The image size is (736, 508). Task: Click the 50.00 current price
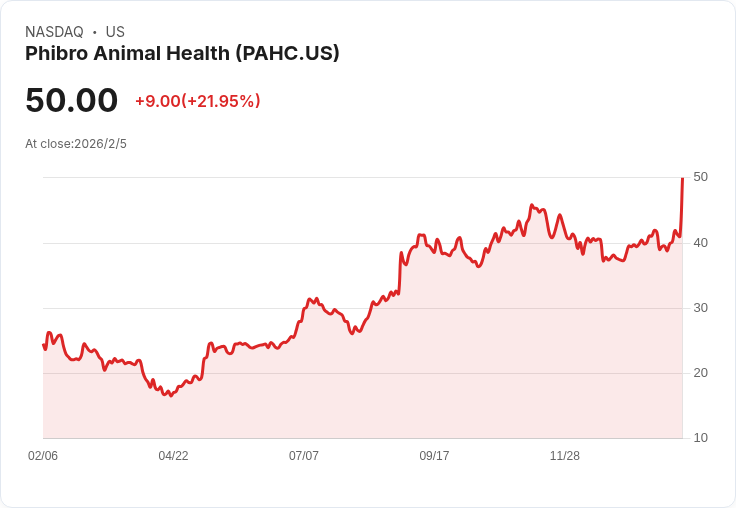tap(71, 100)
